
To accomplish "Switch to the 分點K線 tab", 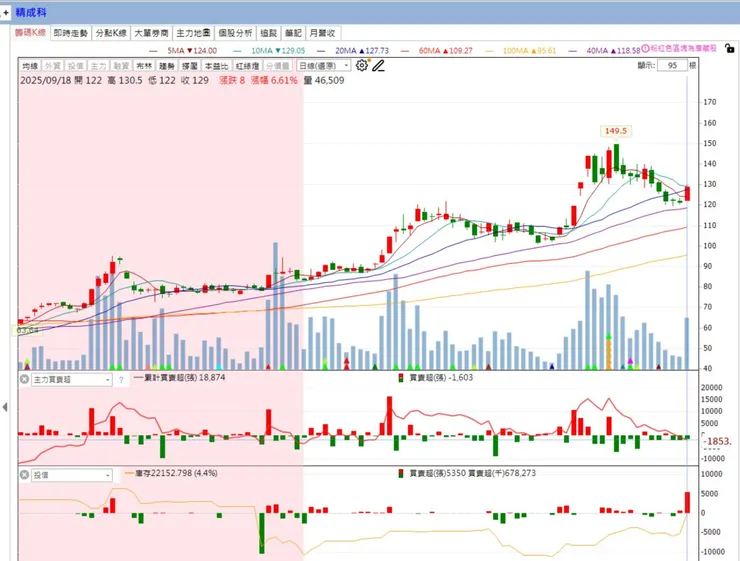I will (x=111, y=33).
